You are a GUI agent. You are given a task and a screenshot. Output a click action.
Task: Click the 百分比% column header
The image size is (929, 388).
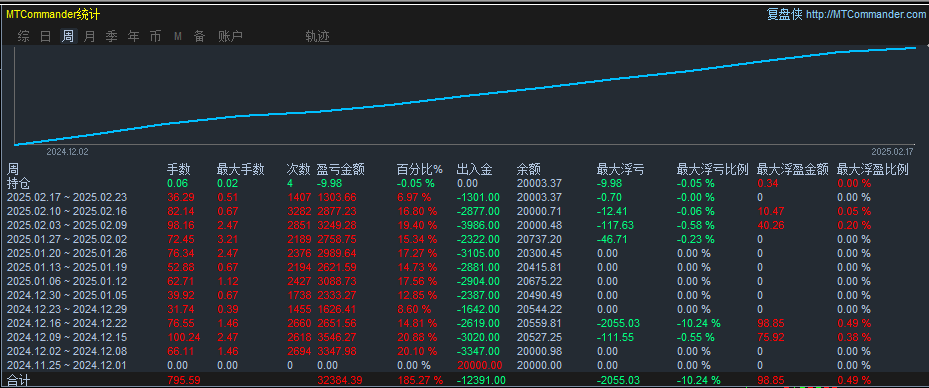point(420,169)
